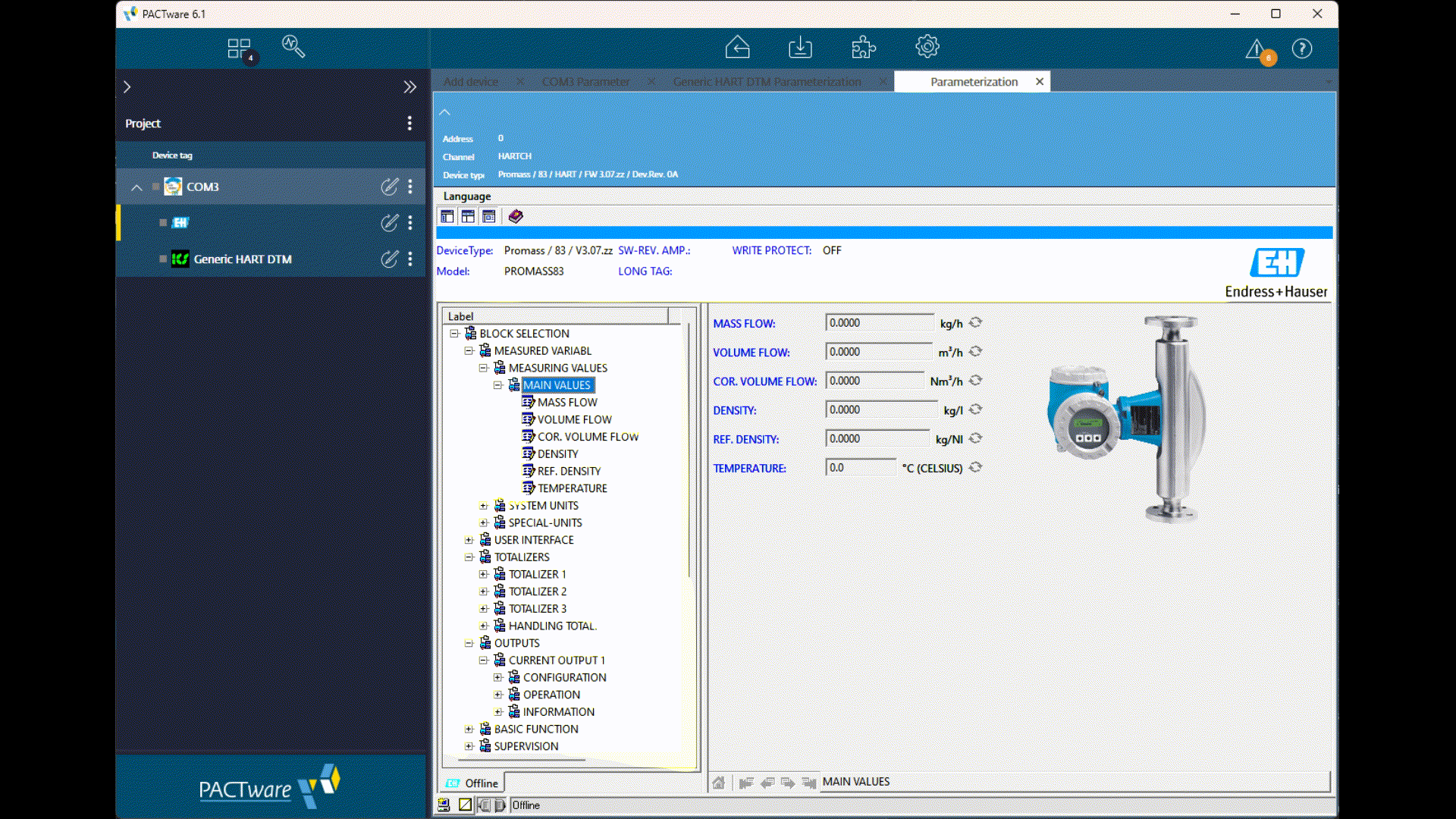Click the MASS FLOW value field

click(x=880, y=323)
